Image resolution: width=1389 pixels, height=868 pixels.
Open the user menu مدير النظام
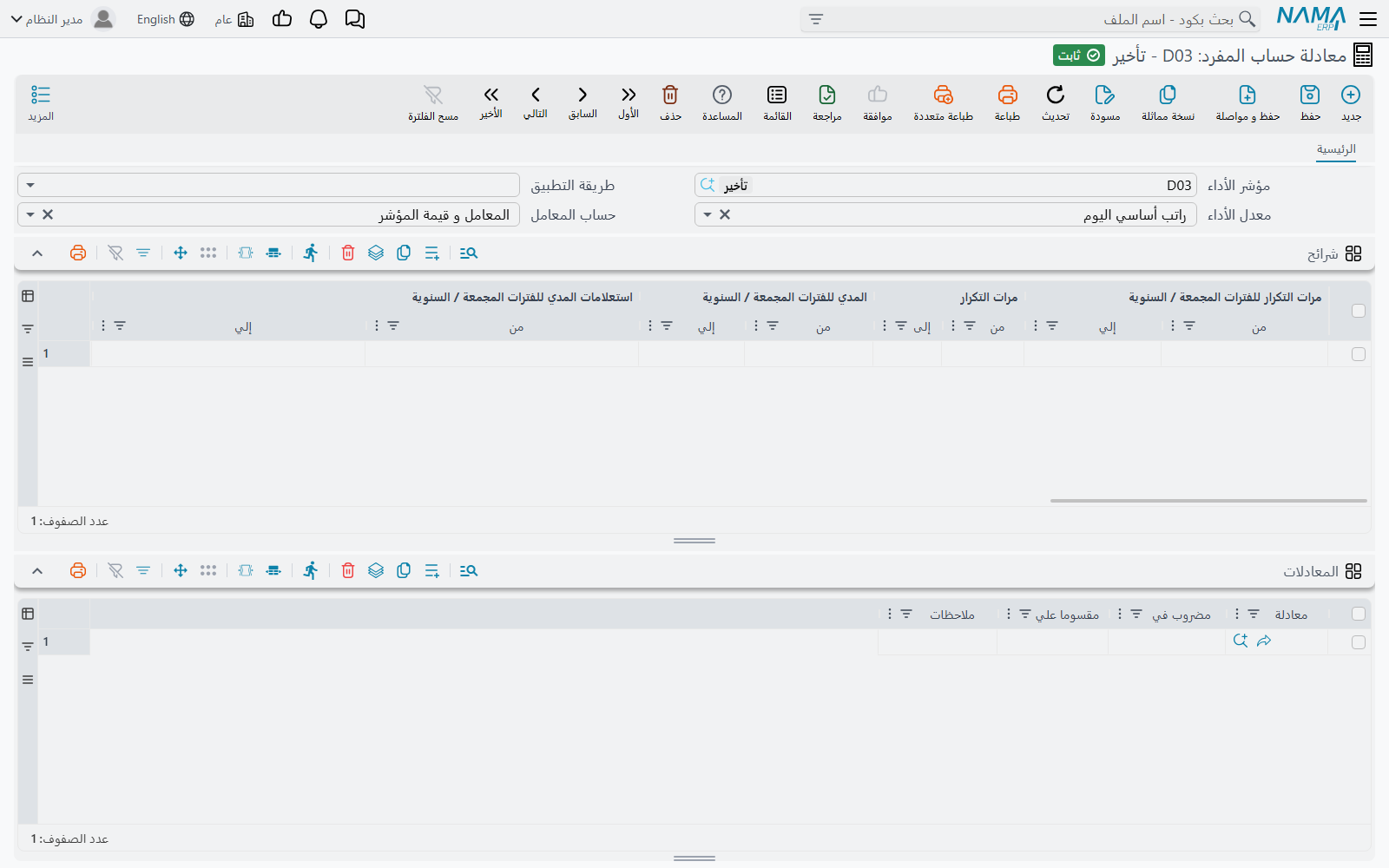pyautogui.click(x=63, y=19)
